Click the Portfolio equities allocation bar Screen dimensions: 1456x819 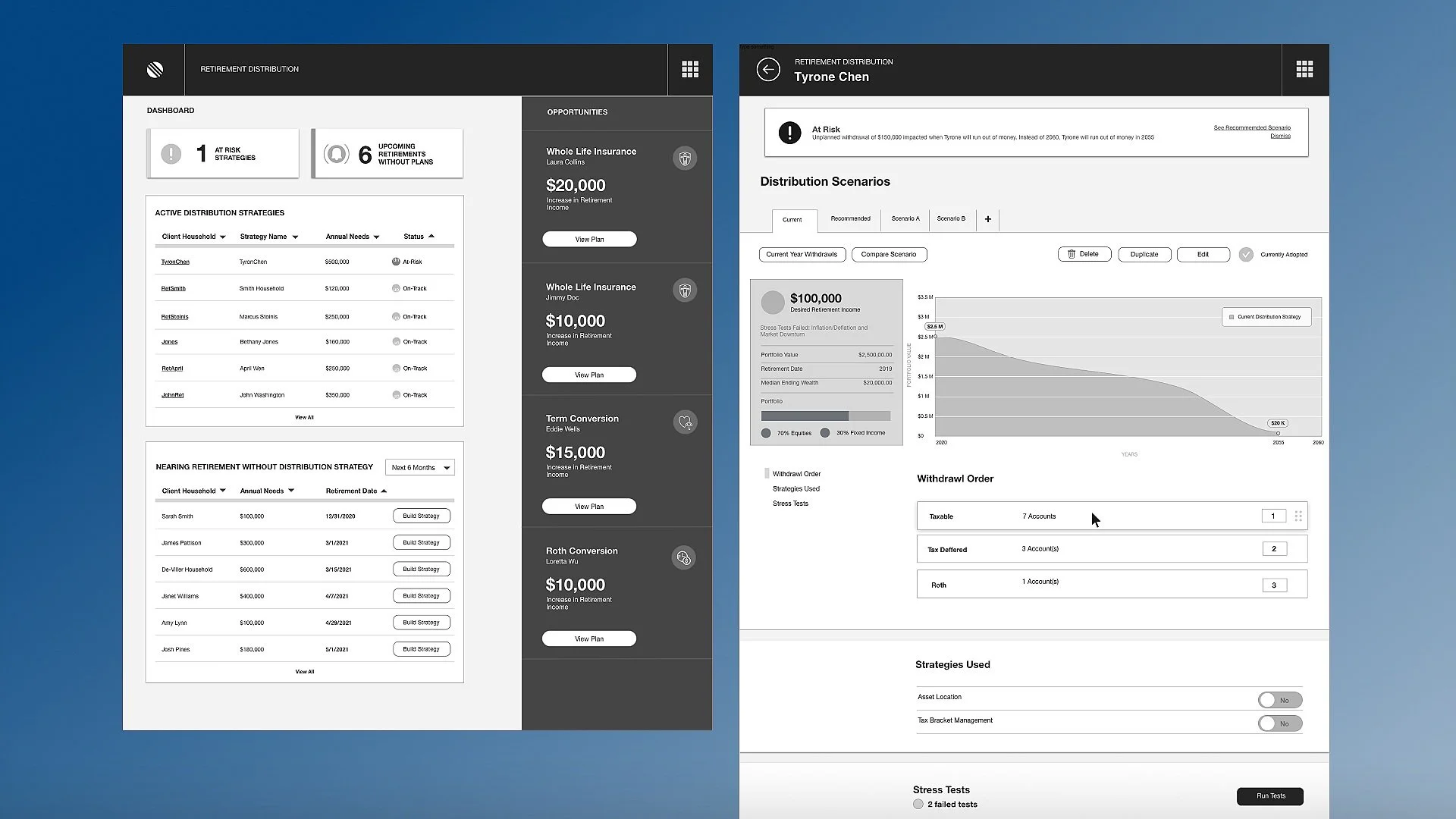point(804,416)
